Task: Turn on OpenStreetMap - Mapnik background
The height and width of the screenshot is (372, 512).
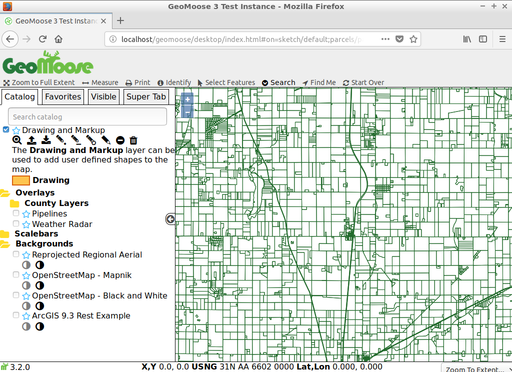Action: click(16, 274)
